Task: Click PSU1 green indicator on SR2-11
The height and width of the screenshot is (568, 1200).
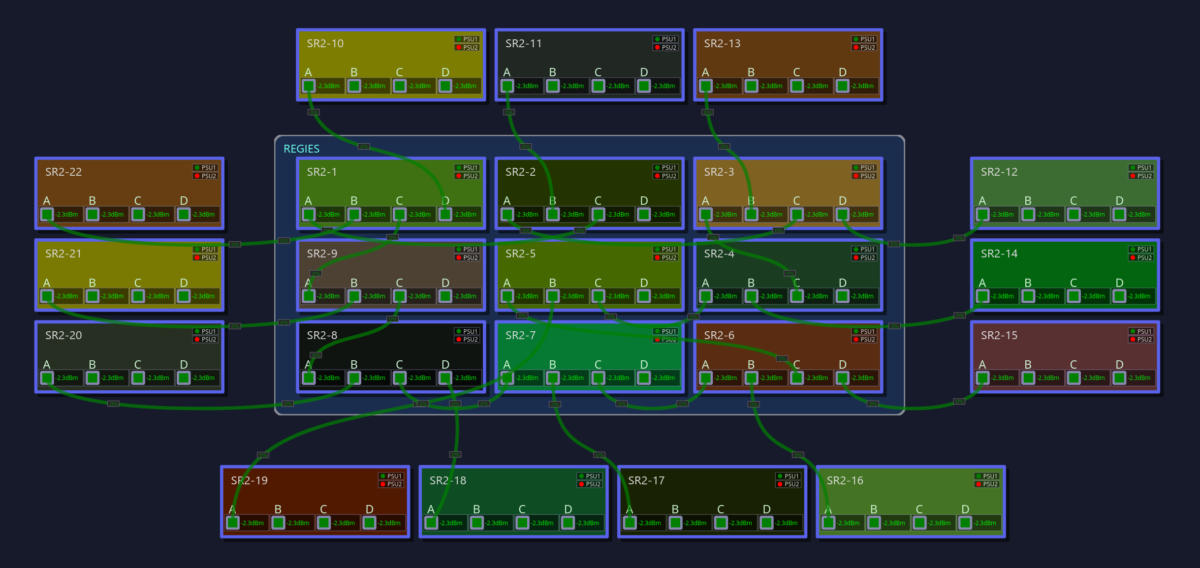Action: (x=657, y=39)
